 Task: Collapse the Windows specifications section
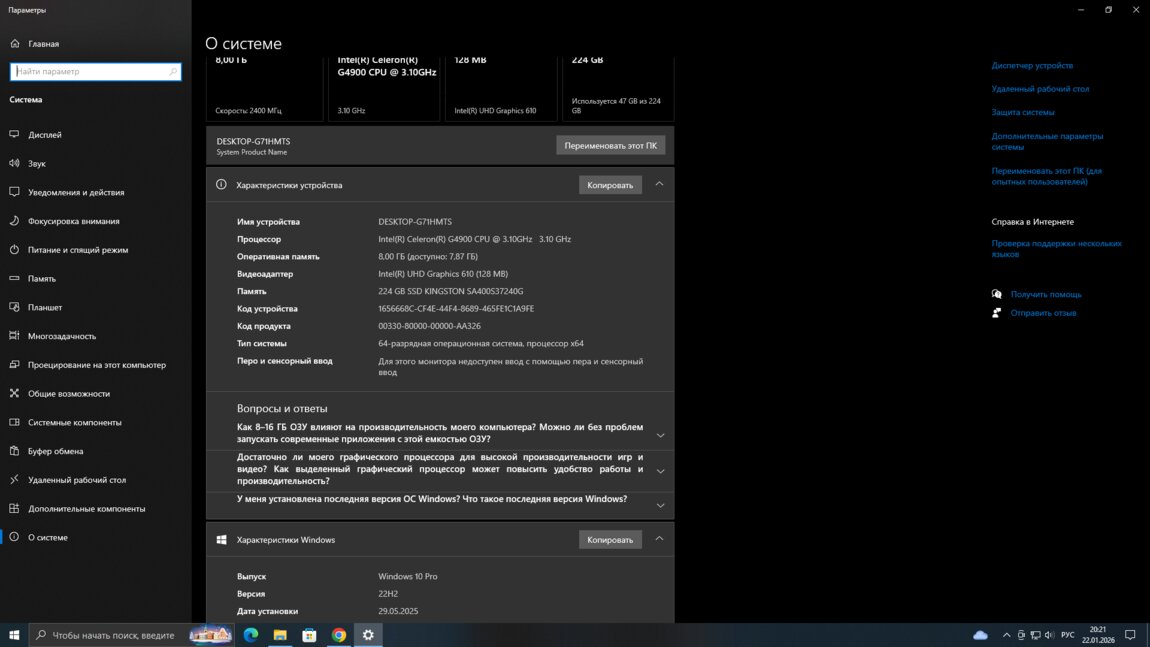(x=659, y=539)
